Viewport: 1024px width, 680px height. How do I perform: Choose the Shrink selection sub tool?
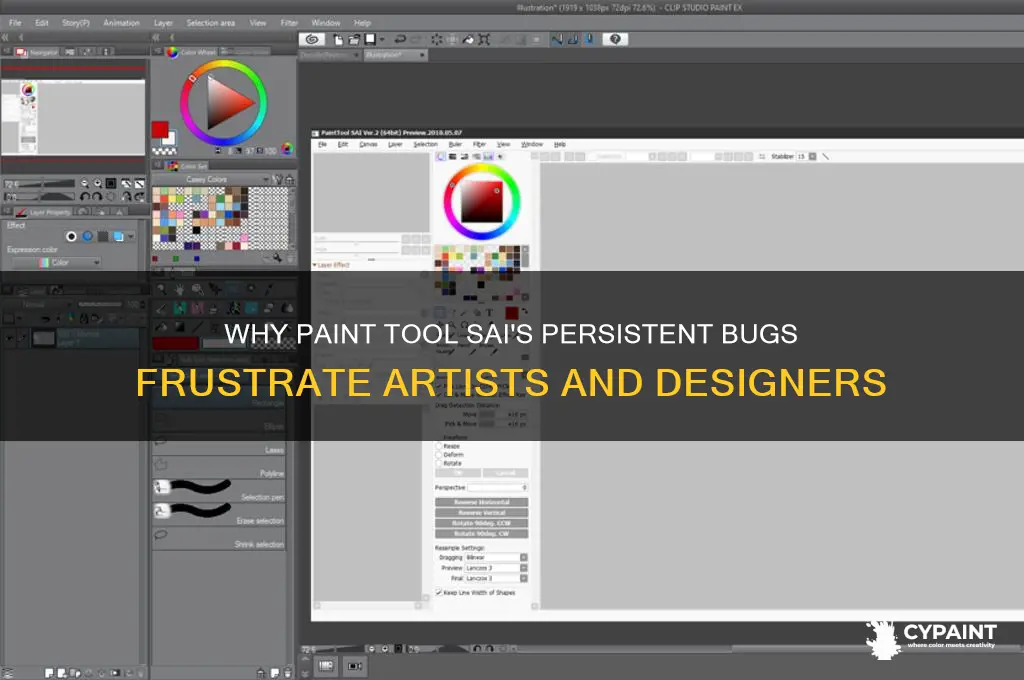tap(219, 538)
